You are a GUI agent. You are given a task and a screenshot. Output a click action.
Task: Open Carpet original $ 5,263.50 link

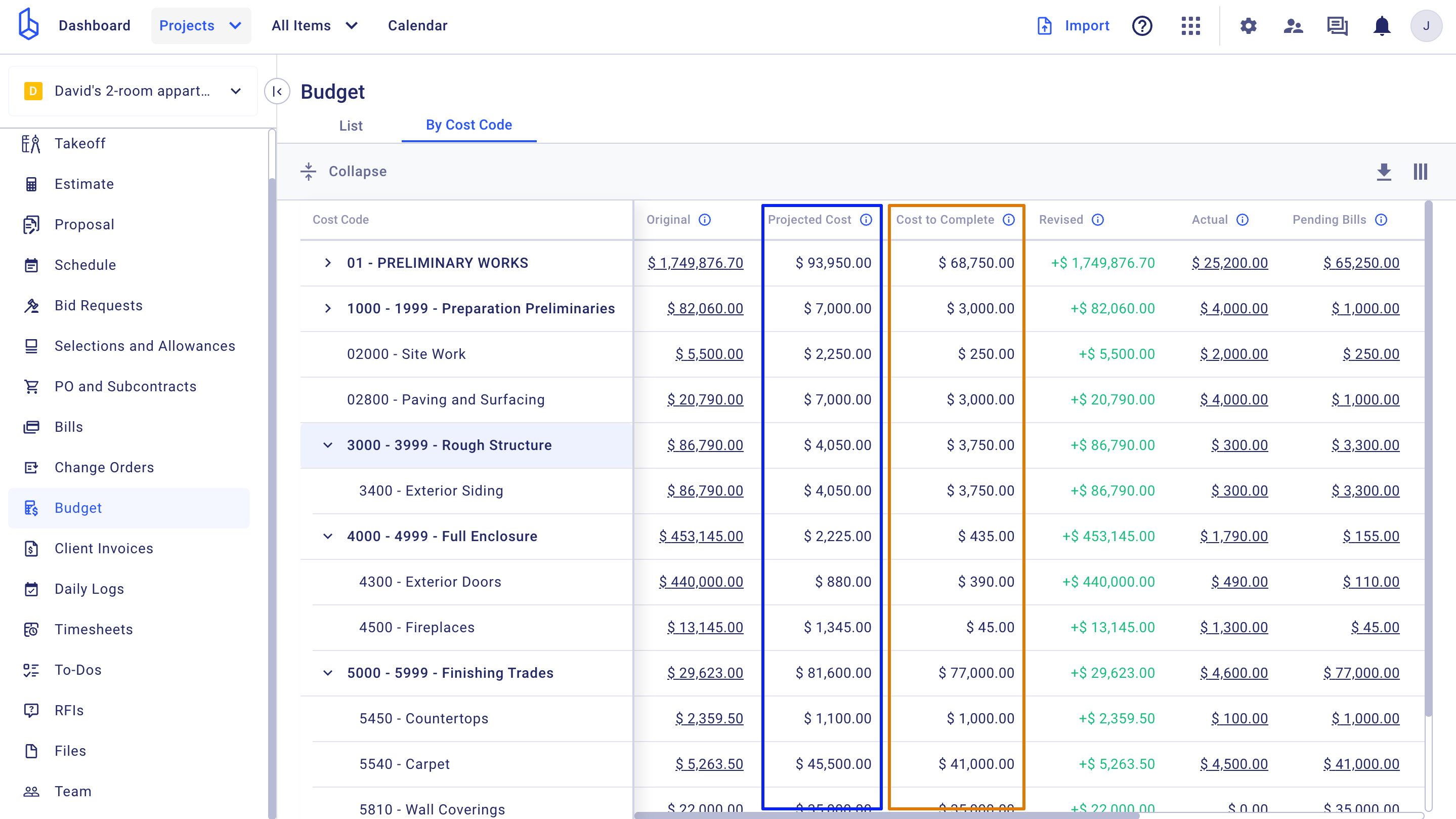pyautogui.click(x=709, y=764)
